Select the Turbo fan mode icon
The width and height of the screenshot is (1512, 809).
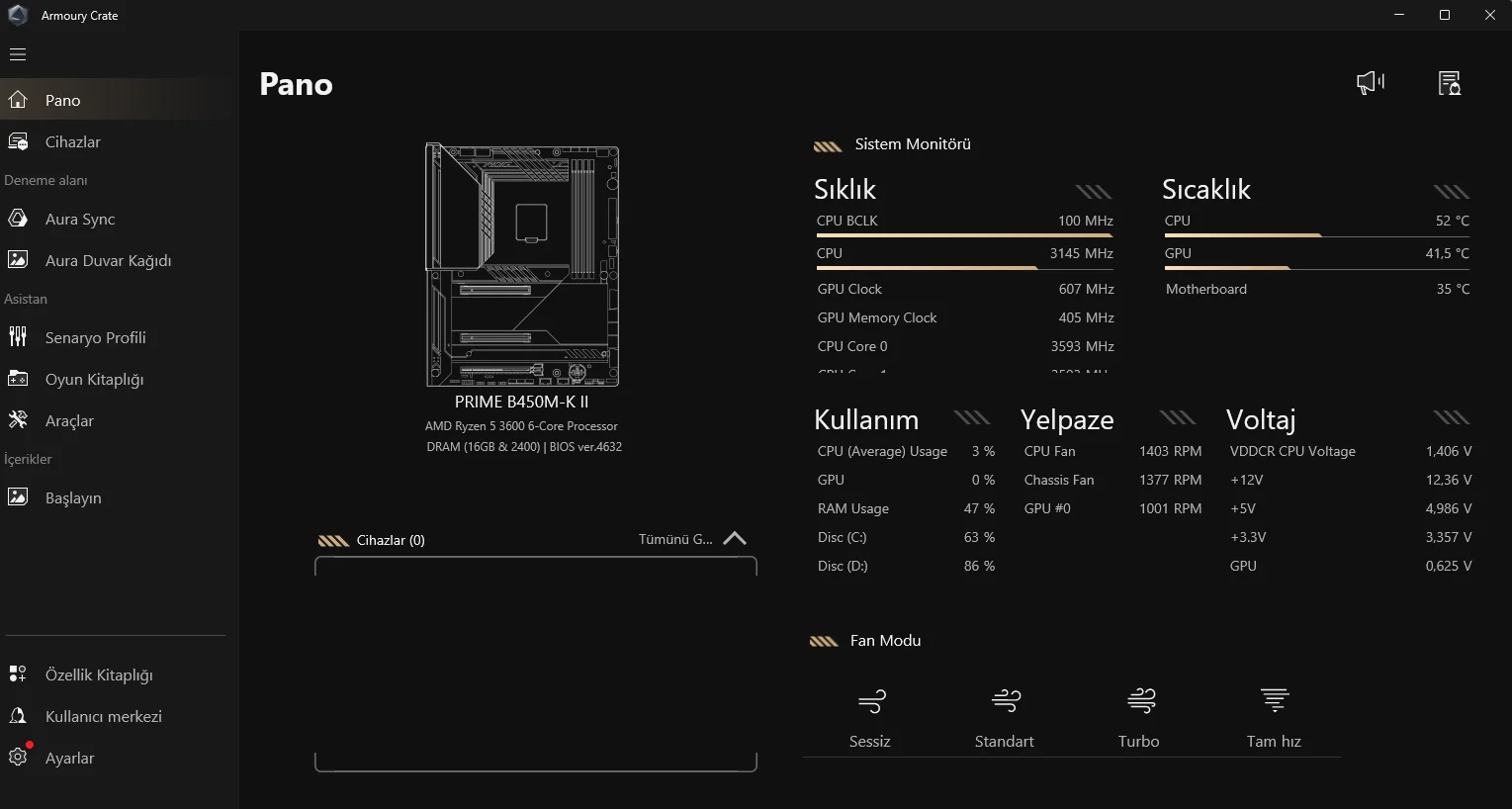point(1141,701)
